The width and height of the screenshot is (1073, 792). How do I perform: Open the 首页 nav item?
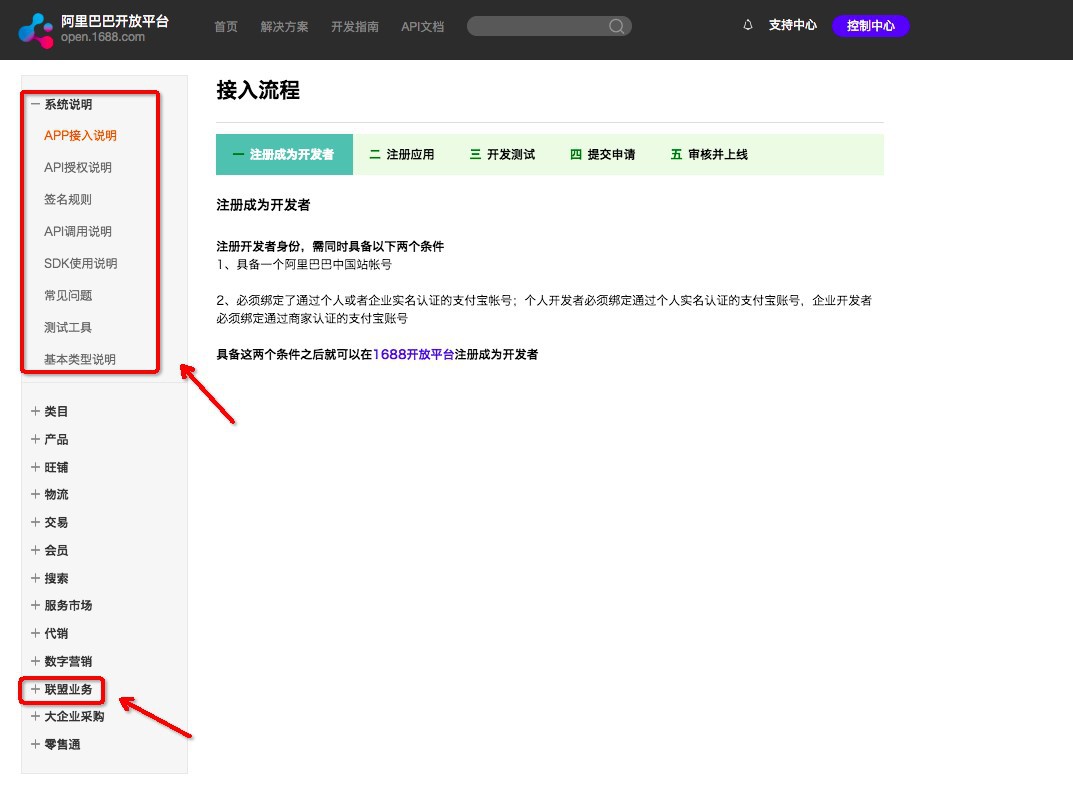226,27
